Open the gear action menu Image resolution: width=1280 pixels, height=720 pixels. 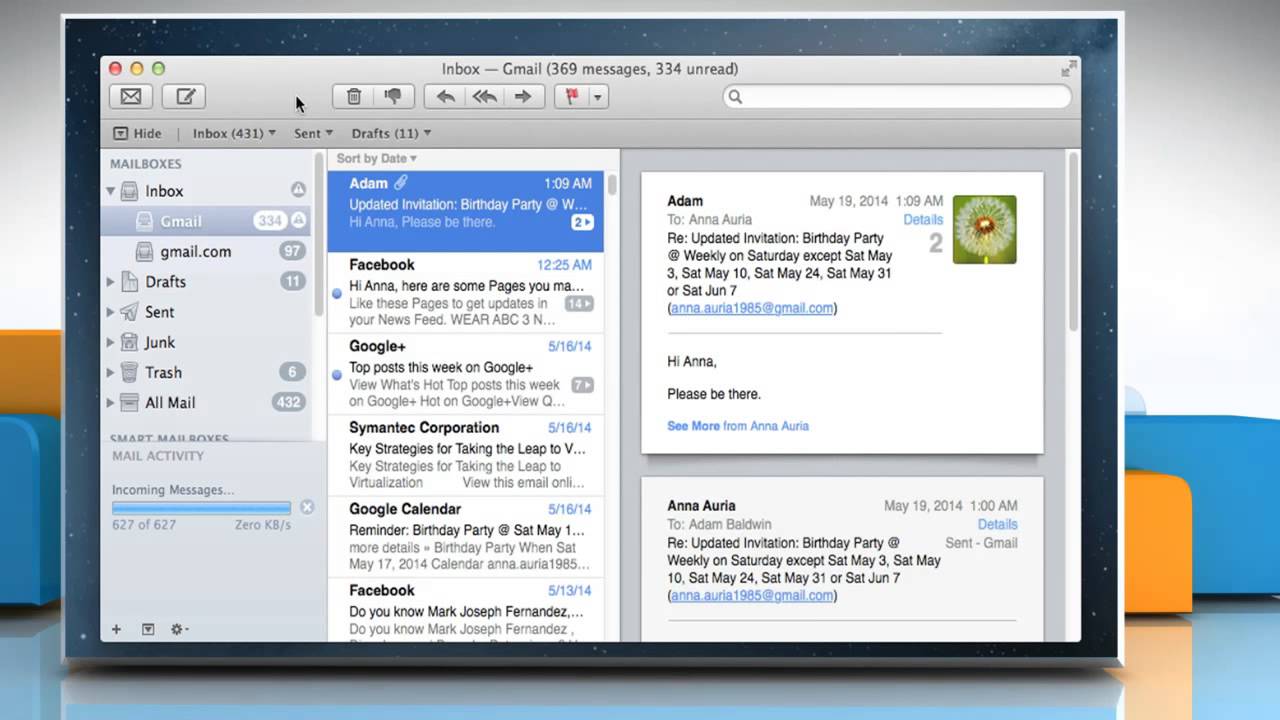(179, 629)
